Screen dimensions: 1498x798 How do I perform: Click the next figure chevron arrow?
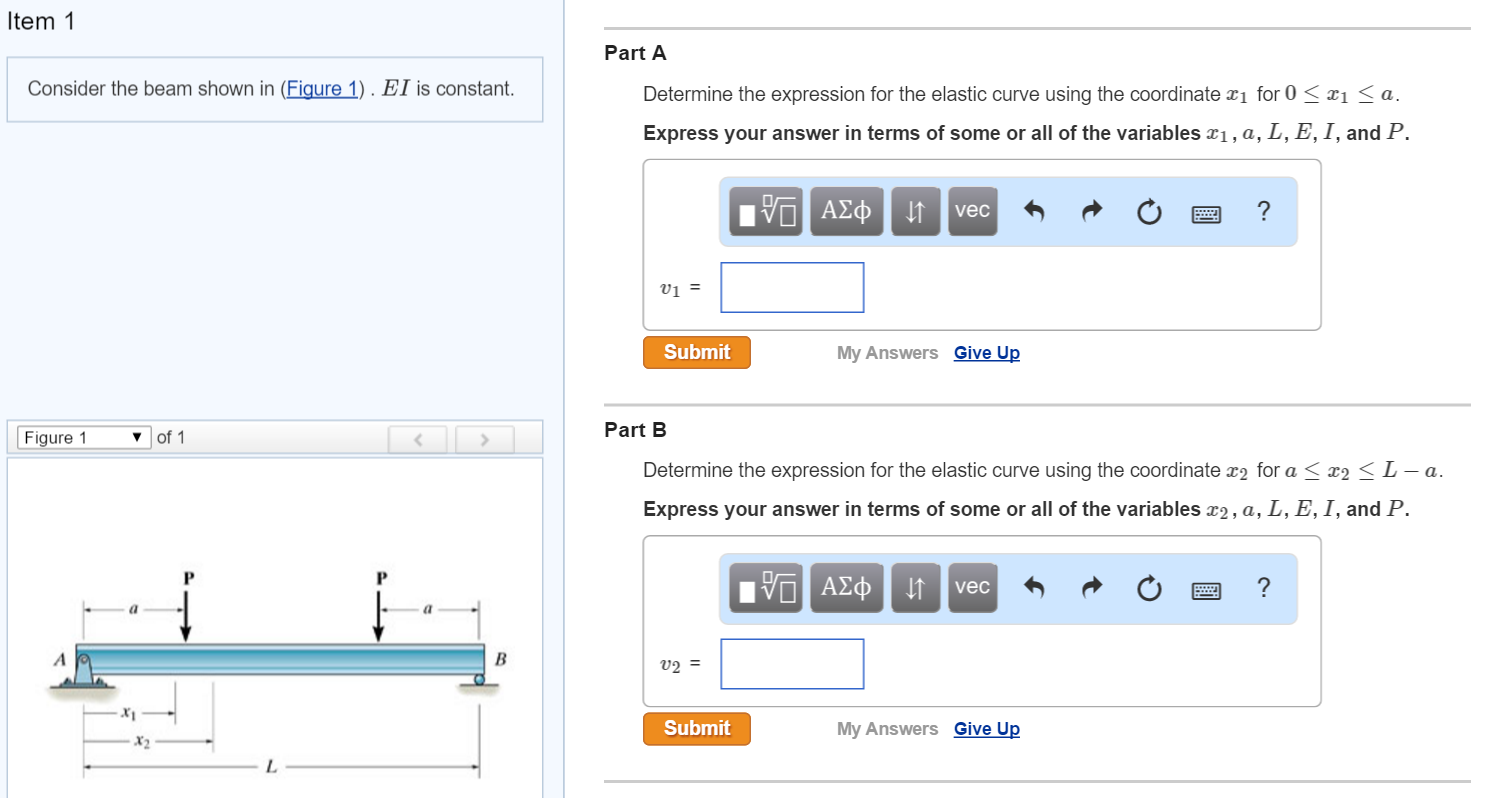point(484,438)
